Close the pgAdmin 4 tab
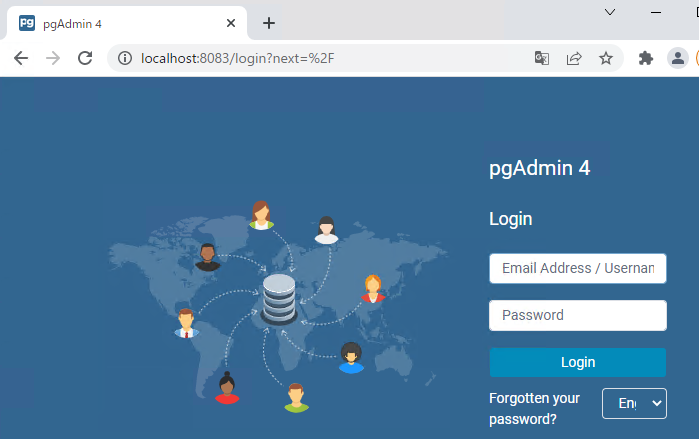The height and width of the screenshot is (439, 699). pos(231,23)
